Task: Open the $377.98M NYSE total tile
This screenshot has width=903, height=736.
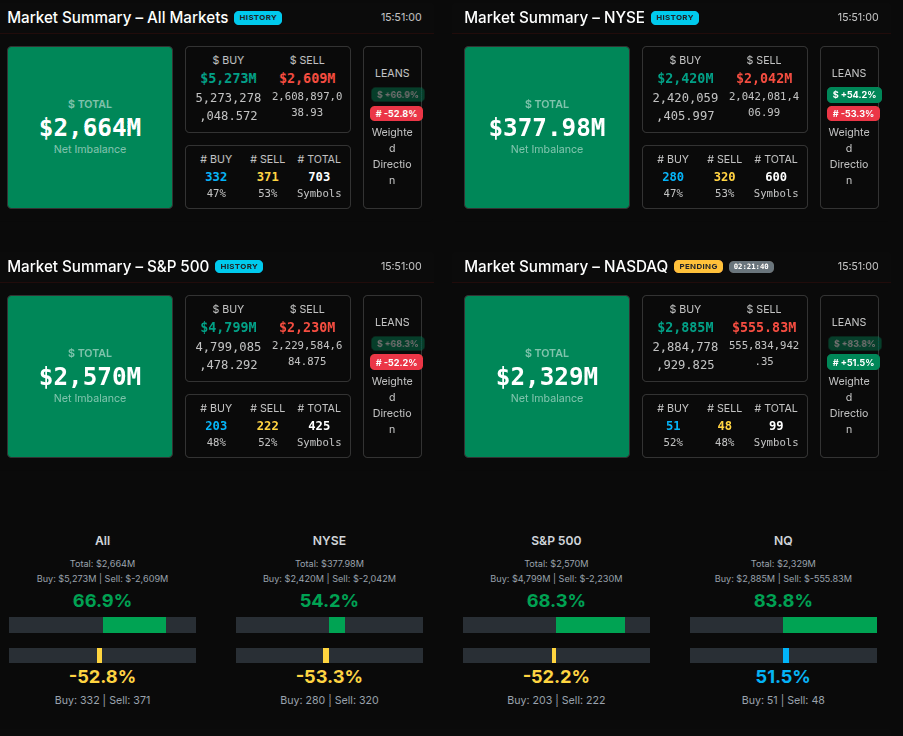Action: click(x=547, y=127)
